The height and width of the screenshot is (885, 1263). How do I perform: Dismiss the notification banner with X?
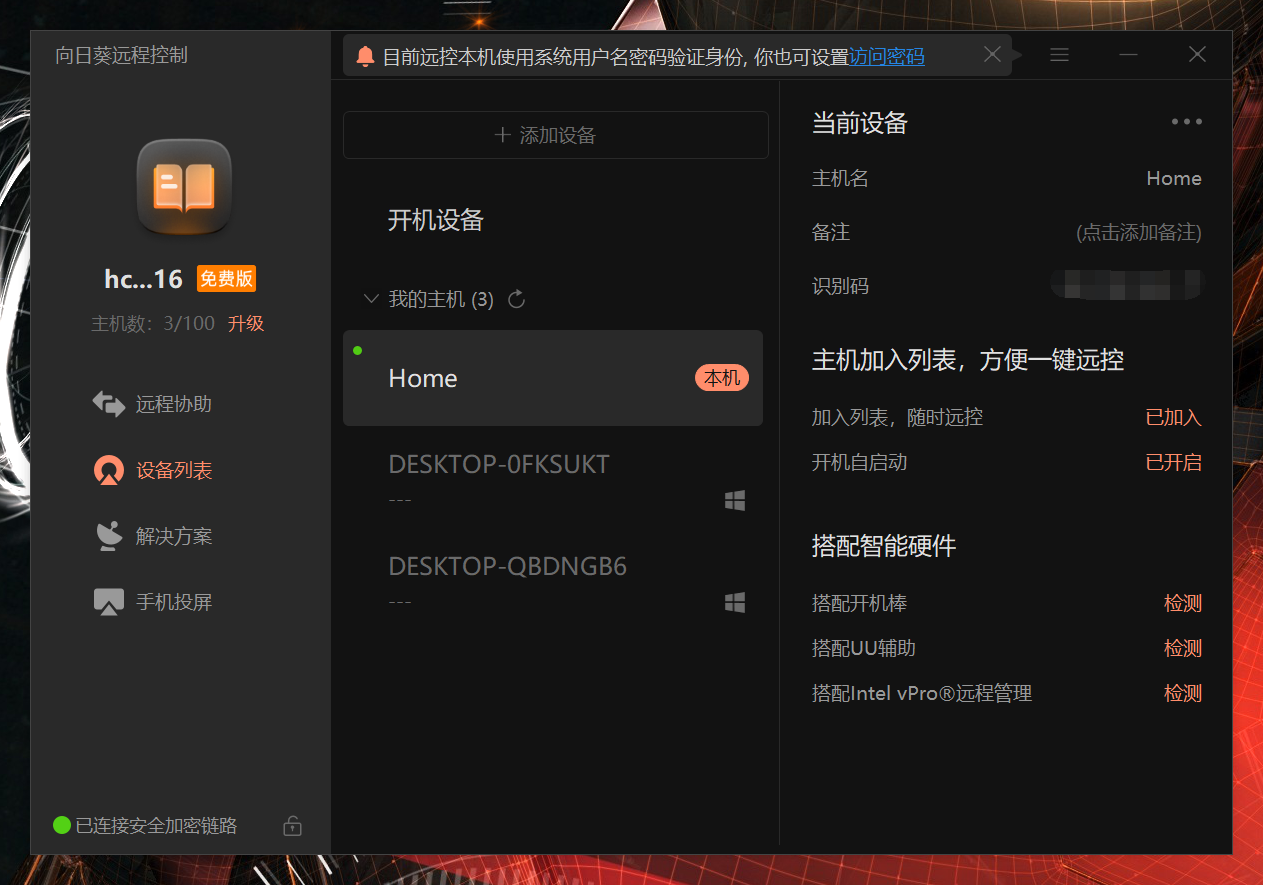click(992, 55)
